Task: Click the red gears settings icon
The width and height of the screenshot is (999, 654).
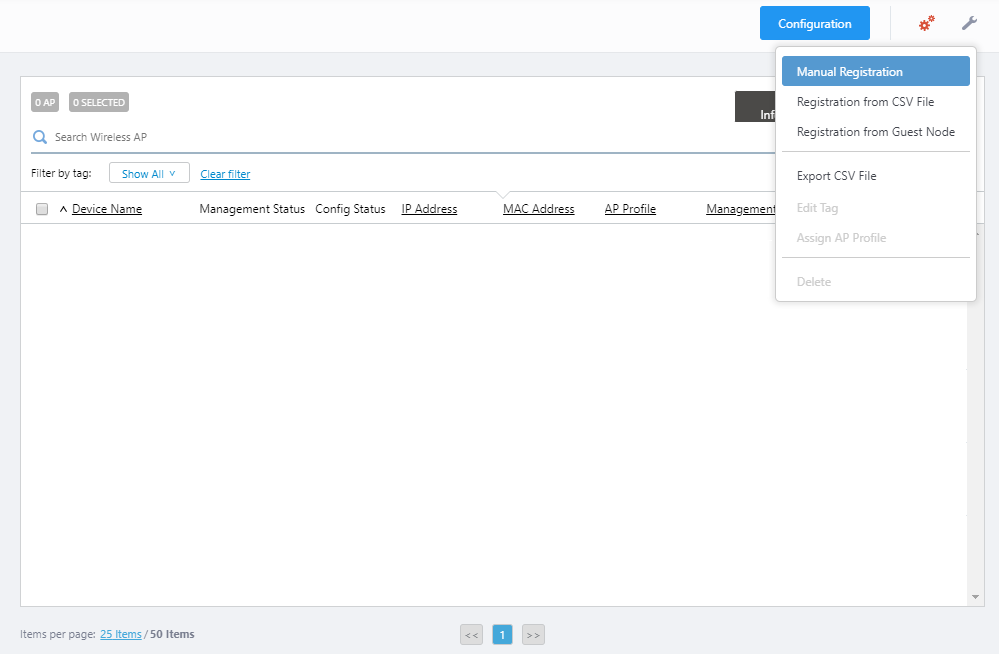Action: pos(926,24)
